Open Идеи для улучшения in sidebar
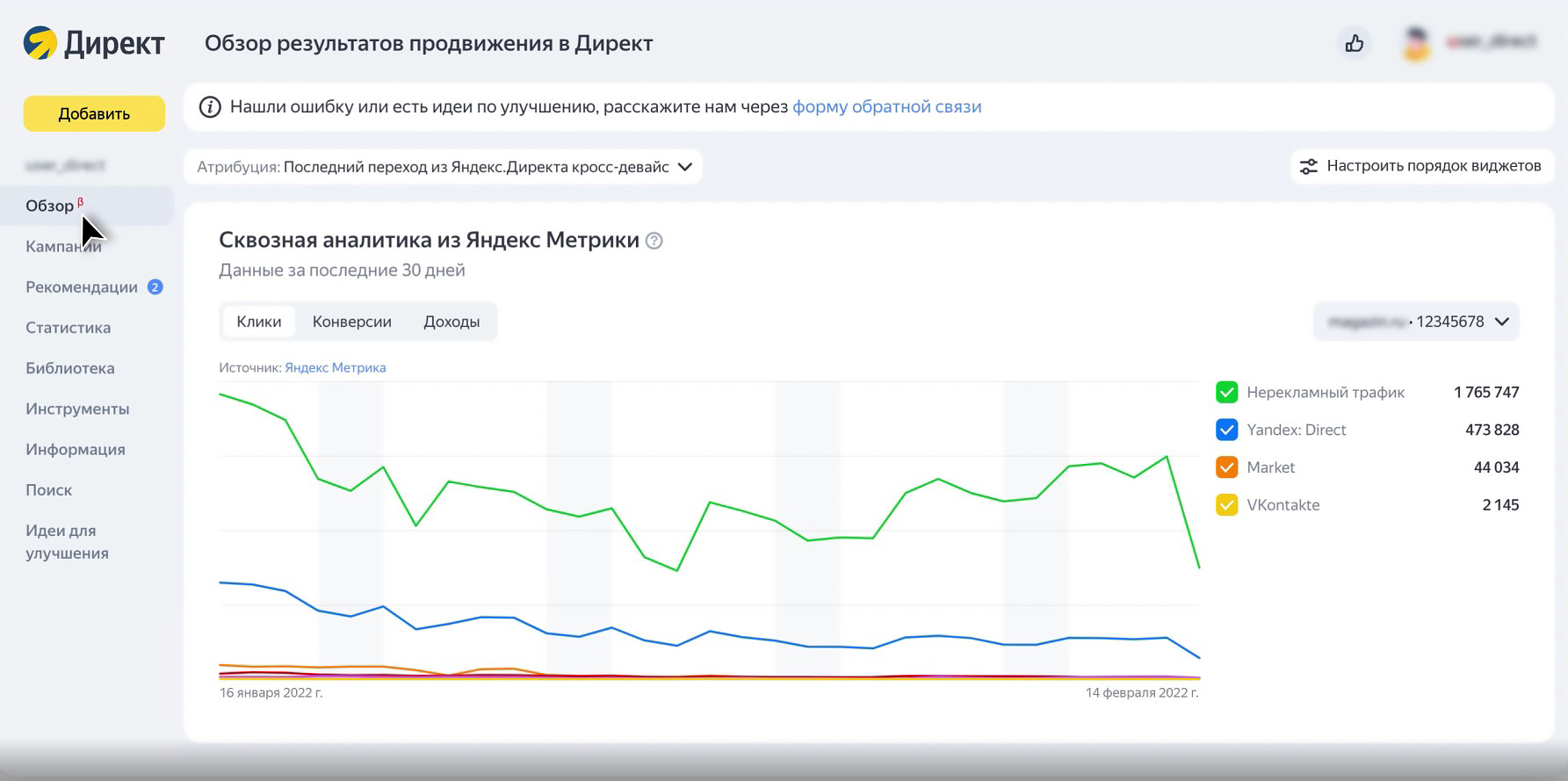The height and width of the screenshot is (781, 1568). tap(68, 542)
